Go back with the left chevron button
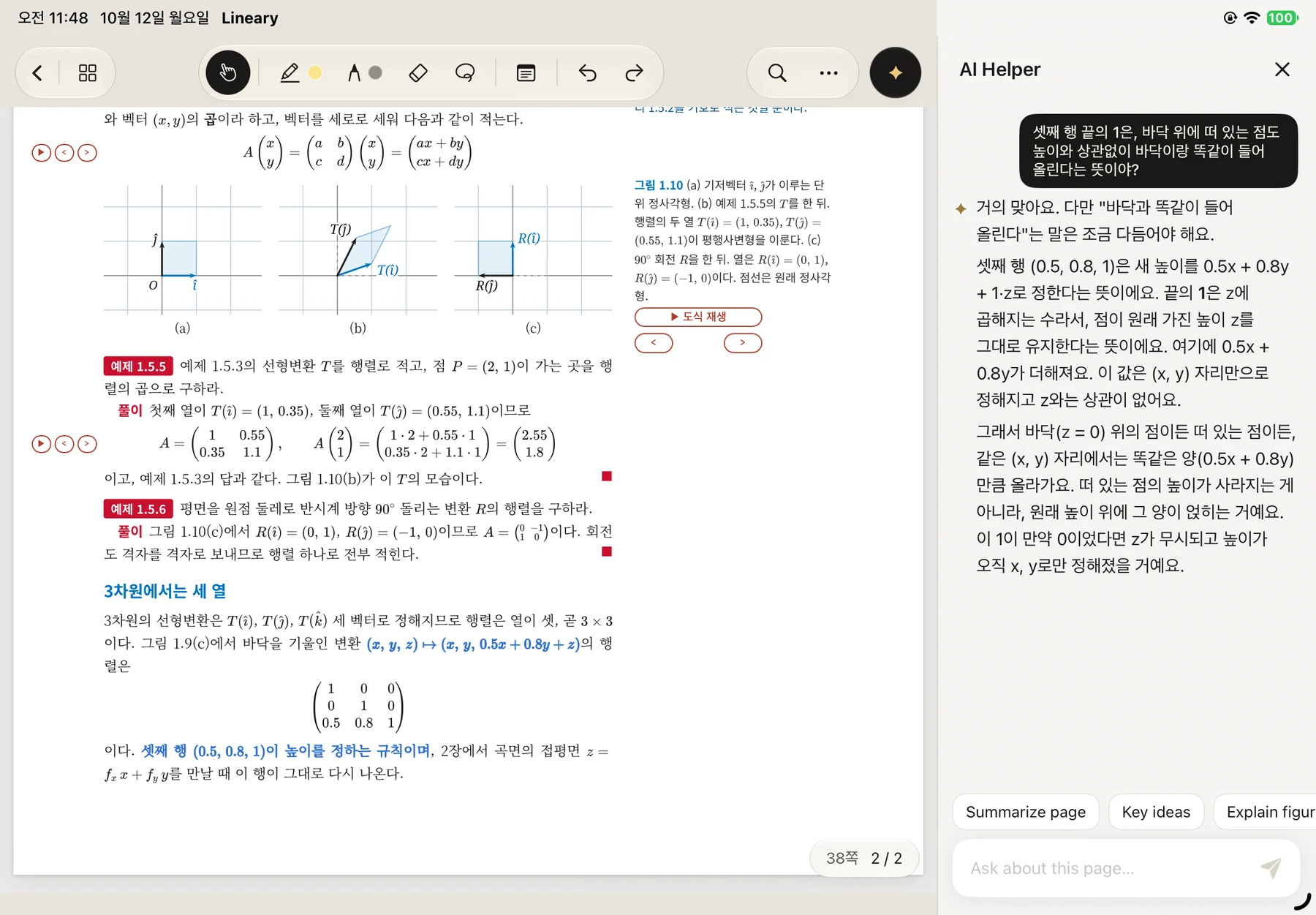Screen dimensions: 1316x915 [x=37, y=72]
